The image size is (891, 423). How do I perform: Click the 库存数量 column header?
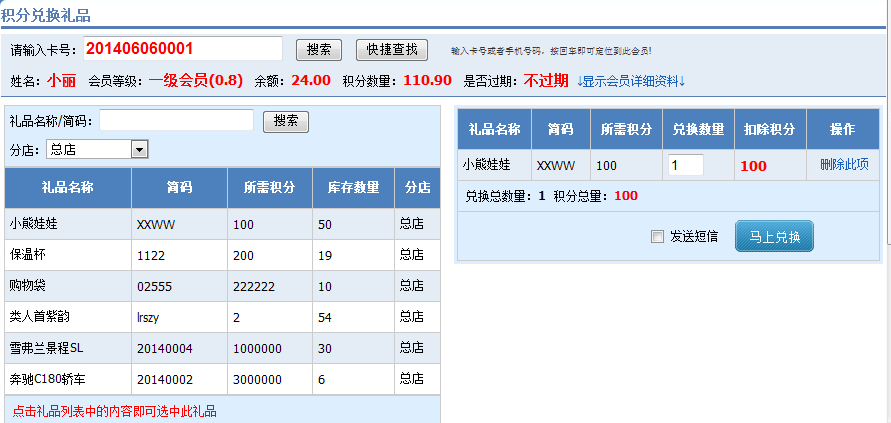point(353,187)
